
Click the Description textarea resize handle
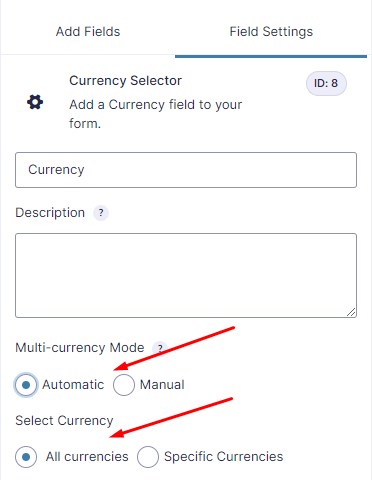pyautogui.click(x=351, y=312)
